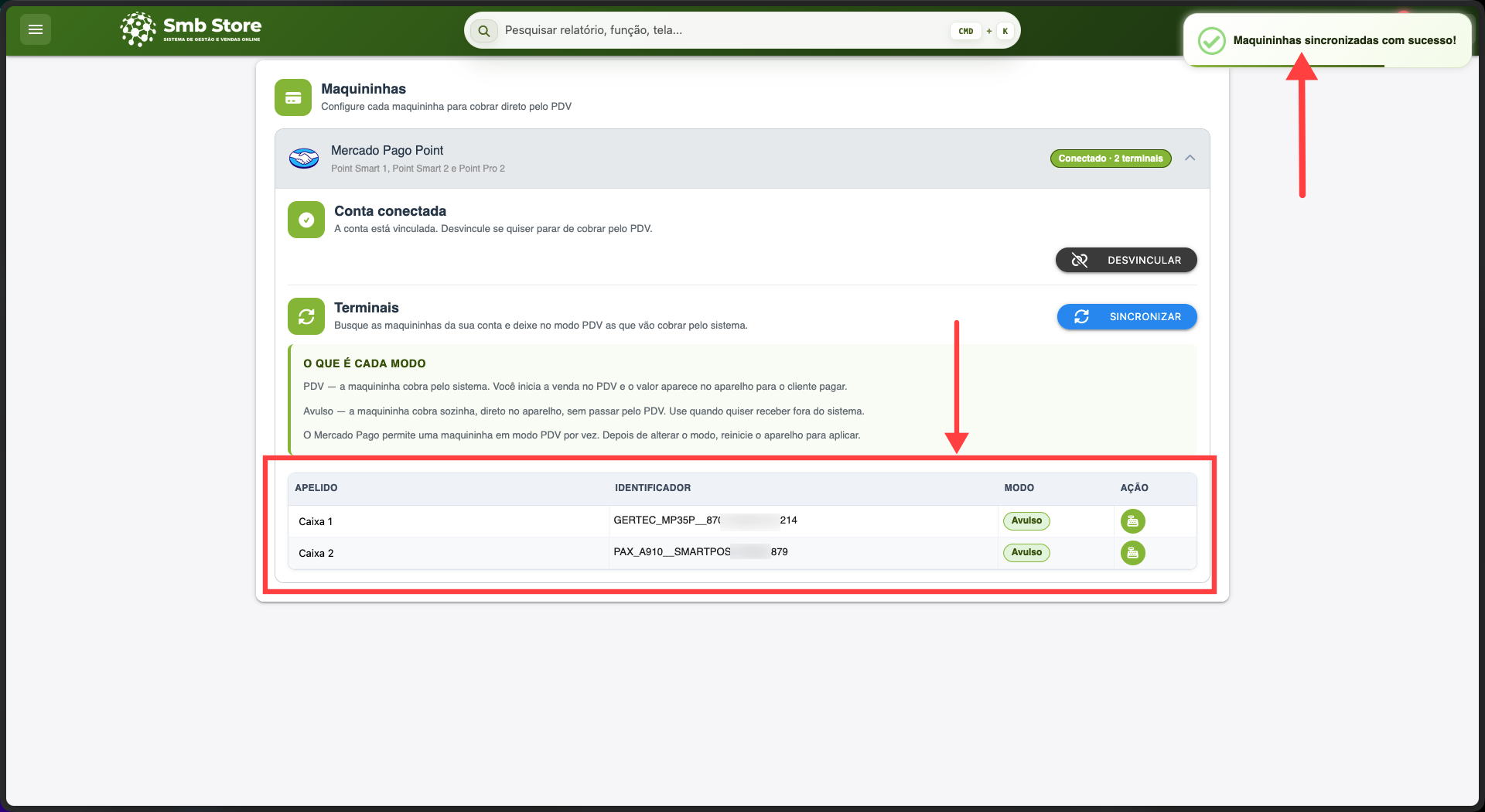Select the Caixa 2 row label

(x=316, y=553)
